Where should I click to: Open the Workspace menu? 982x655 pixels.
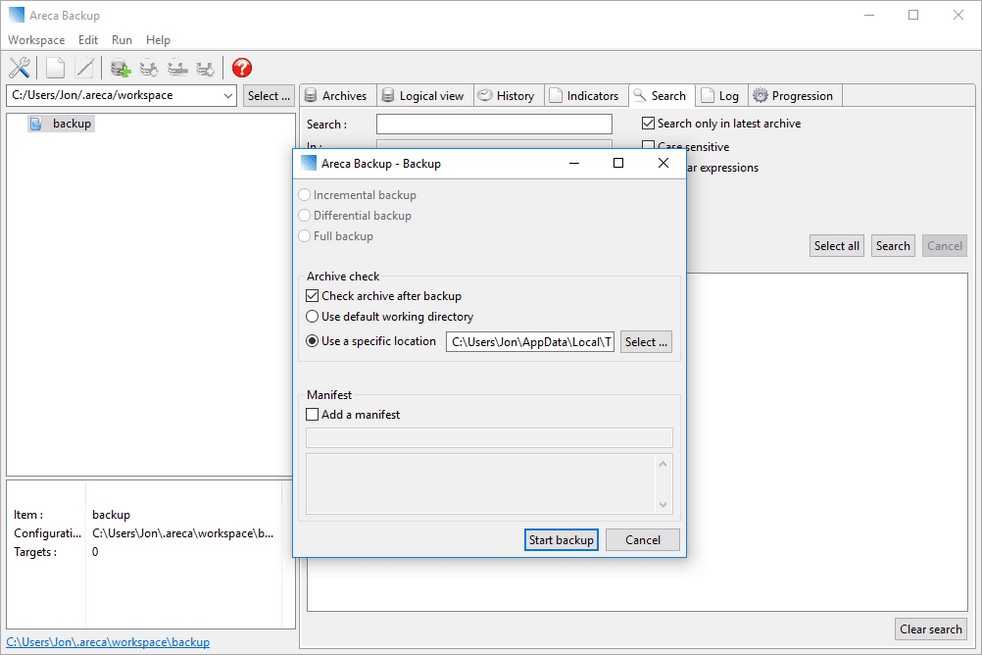tap(36, 39)
